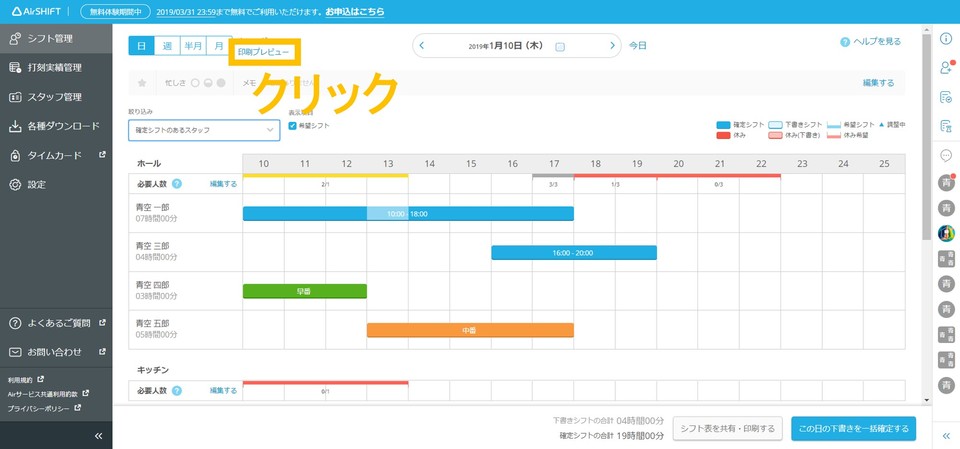Viewport: 960px width, 449px height.
Task: Switch to 月 view tab
Action: (x=219, y=46)
